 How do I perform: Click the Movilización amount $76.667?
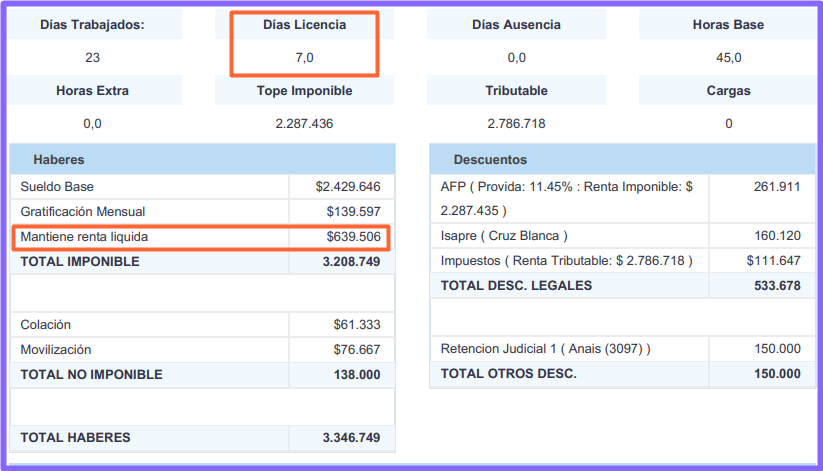pos(357,350)
